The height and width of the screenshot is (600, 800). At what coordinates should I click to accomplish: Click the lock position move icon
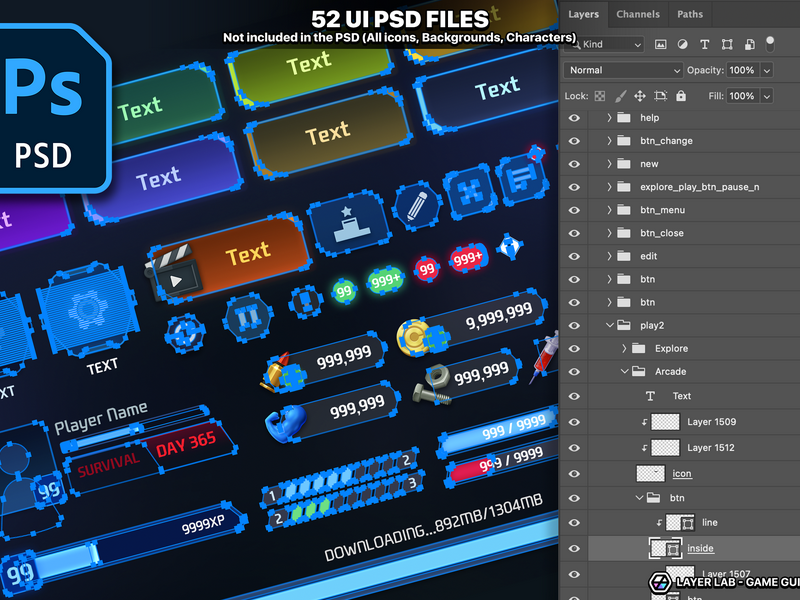click(x=640, y=96)
